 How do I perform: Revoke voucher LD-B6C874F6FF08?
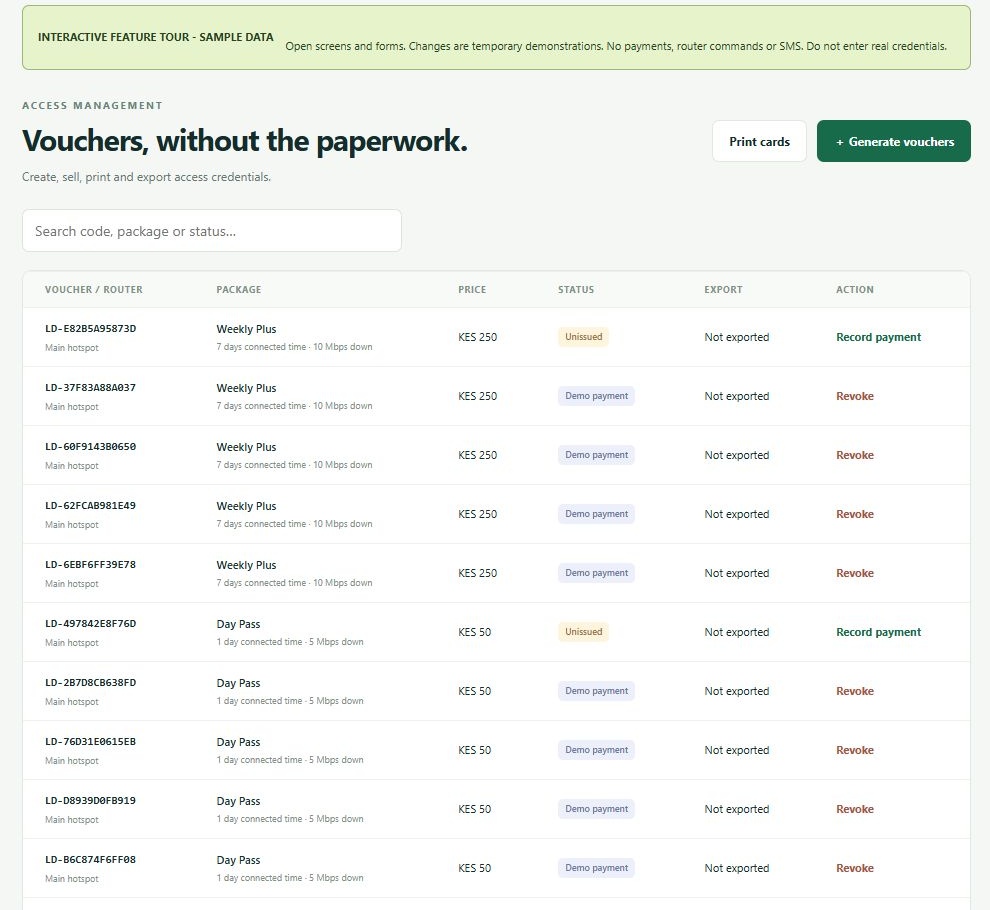[855, 868]
